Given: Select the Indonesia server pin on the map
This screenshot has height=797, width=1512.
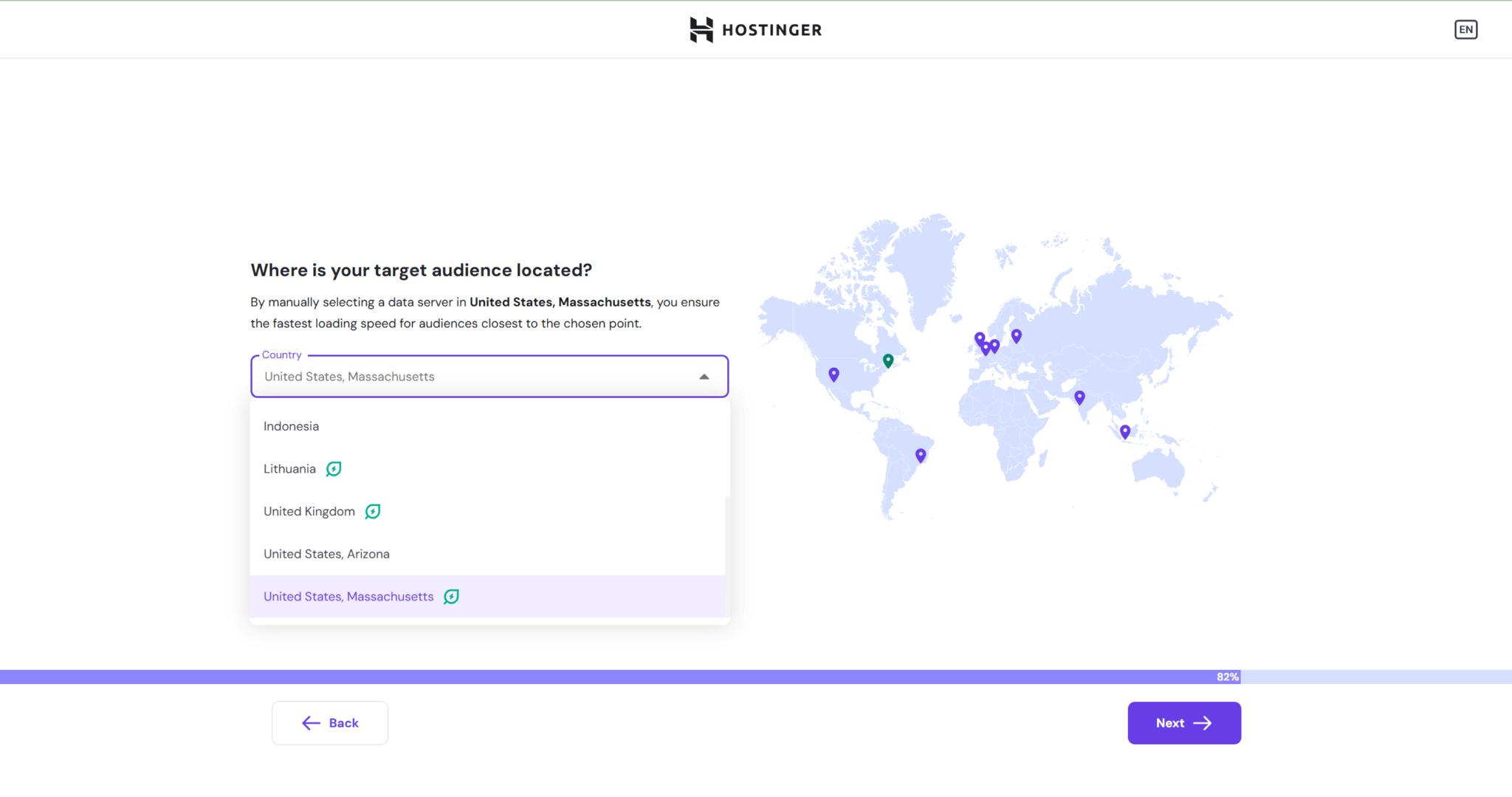Looking at the screenshot, I should pyautogui.click(x=1124, y=431).
